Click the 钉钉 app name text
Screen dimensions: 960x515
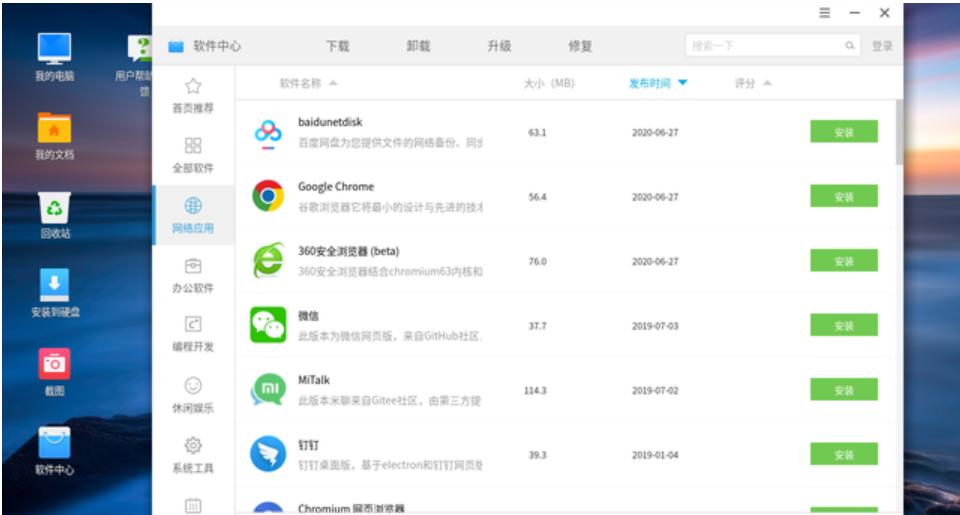[308, 445]
